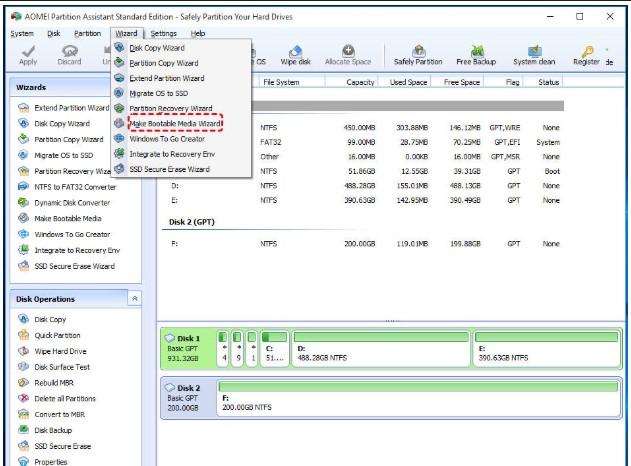Screen dimensions: 631x466
Task: Select the C: partition block on Disk 1
Action: click(274, 348)
